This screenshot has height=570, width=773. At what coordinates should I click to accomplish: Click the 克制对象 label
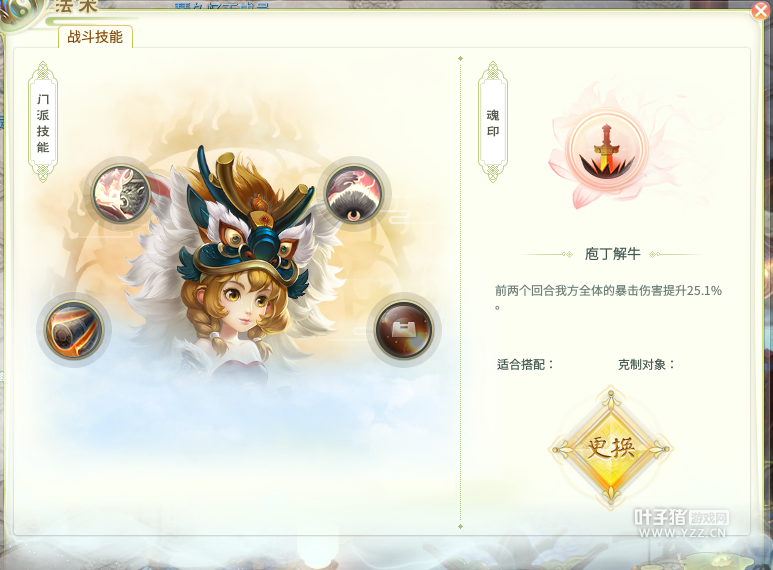[x=646, y=364]
